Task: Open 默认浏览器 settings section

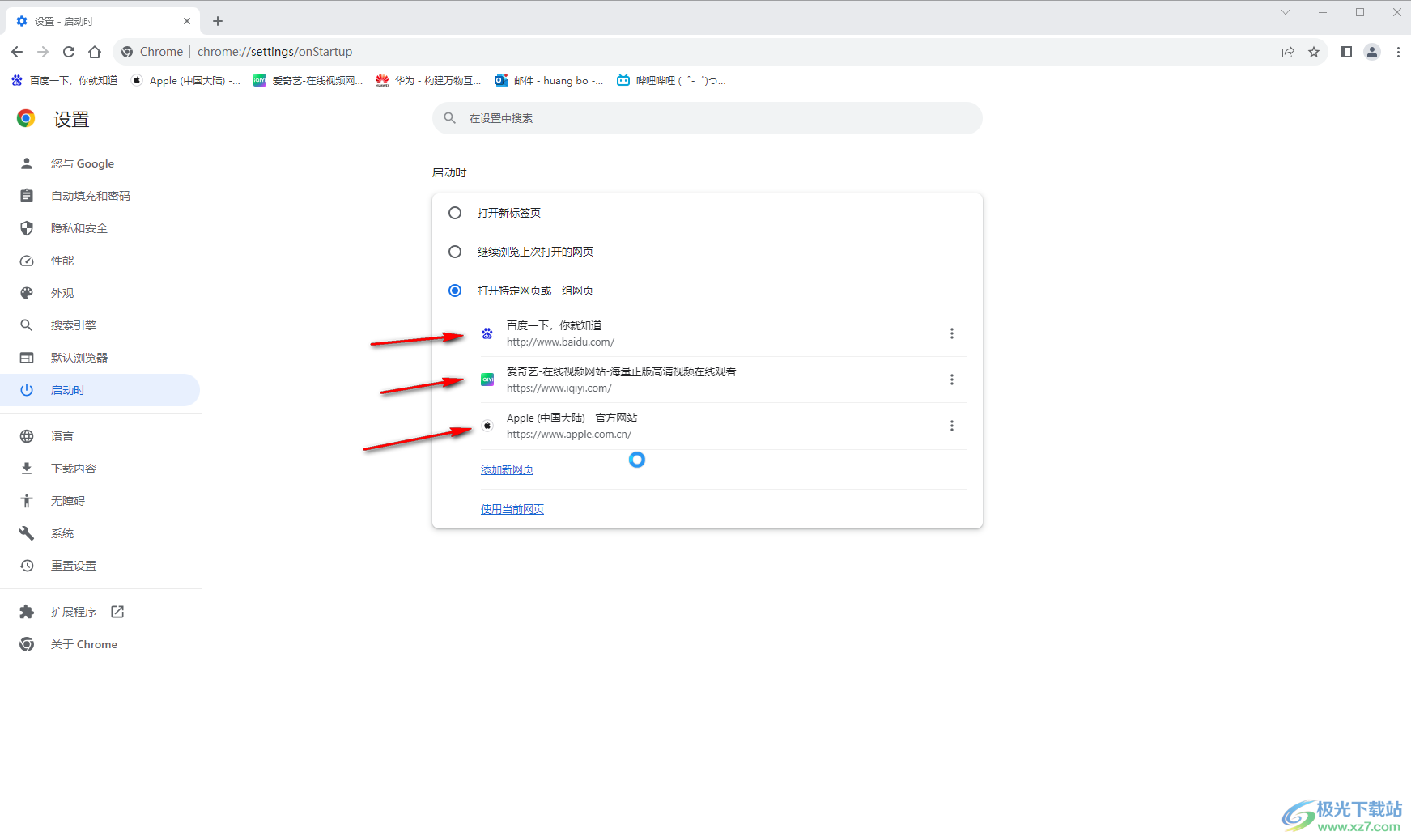Action: tap(79, 358)
